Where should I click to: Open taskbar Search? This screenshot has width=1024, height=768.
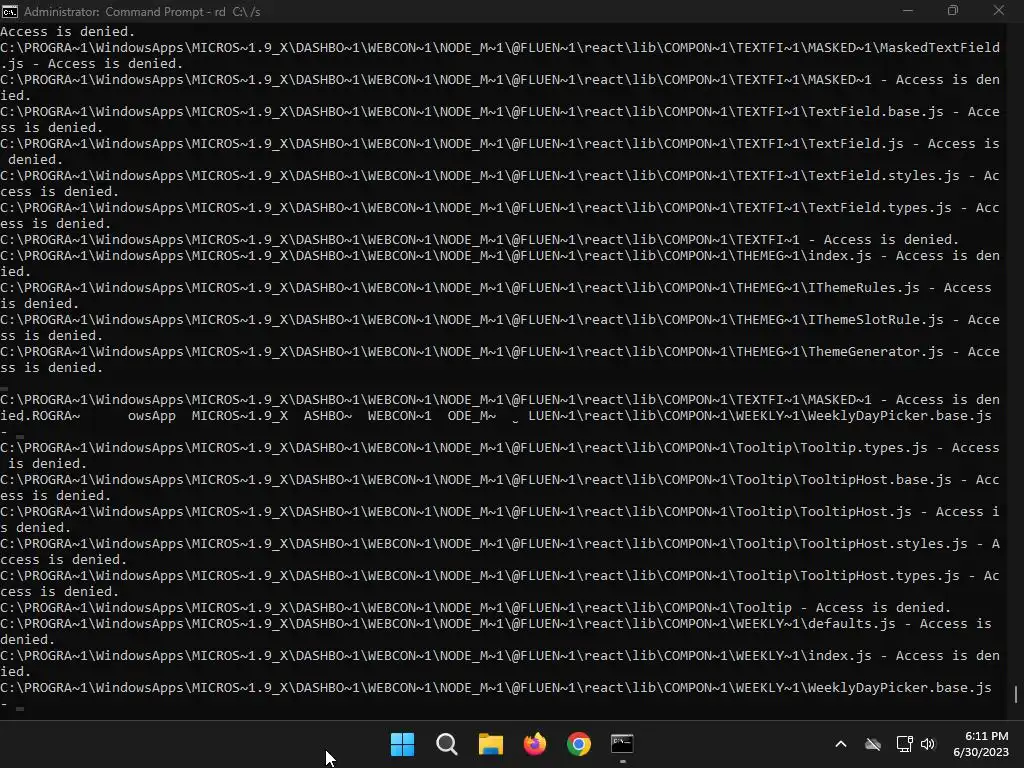(x=447, y=744)
